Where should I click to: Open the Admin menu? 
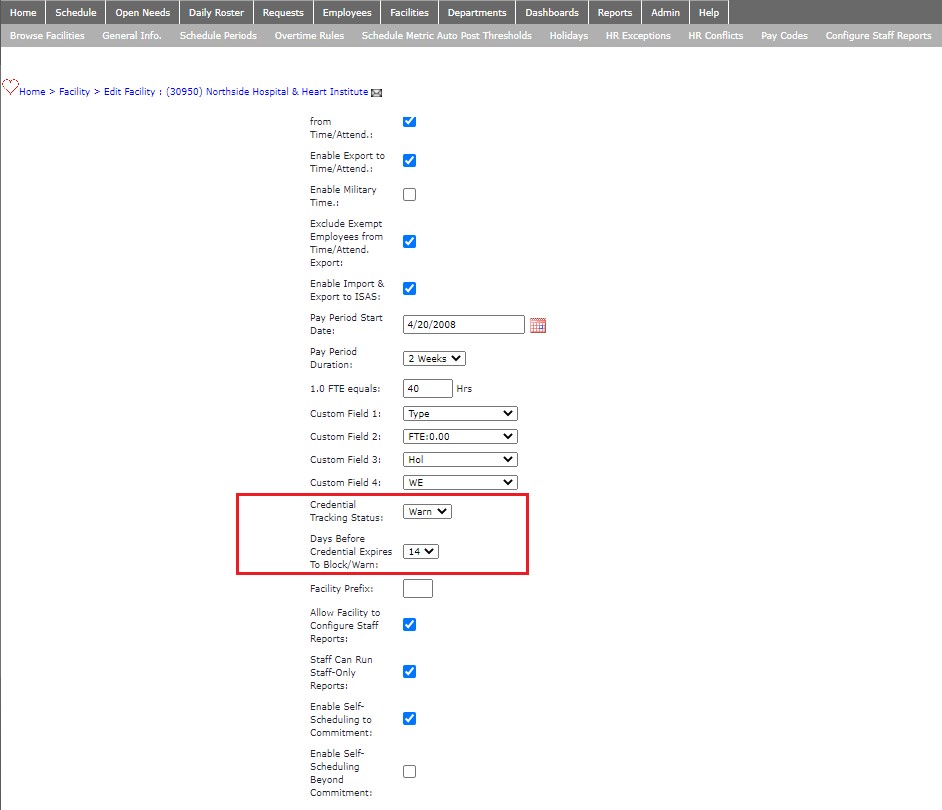[665, 13]
